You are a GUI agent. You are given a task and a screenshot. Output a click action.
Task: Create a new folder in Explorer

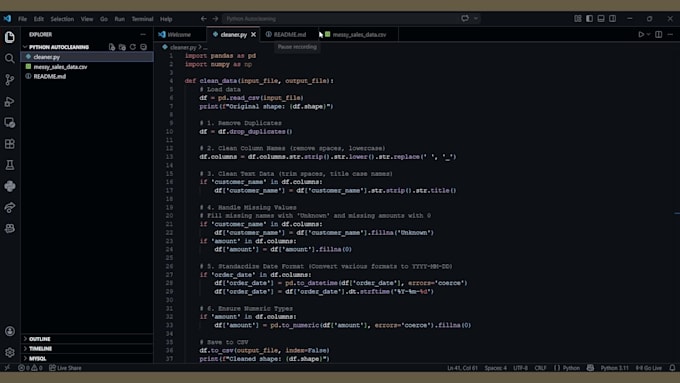click(122, 47)
